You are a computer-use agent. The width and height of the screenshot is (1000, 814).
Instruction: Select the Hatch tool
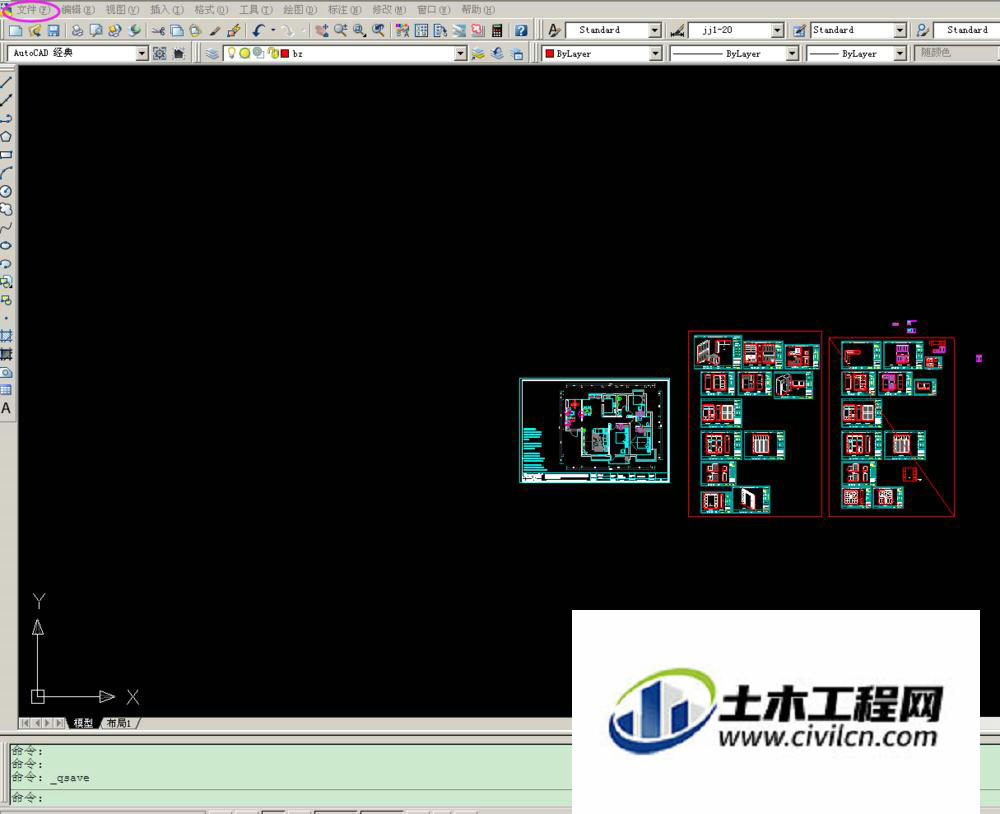(x=6, y=336)
